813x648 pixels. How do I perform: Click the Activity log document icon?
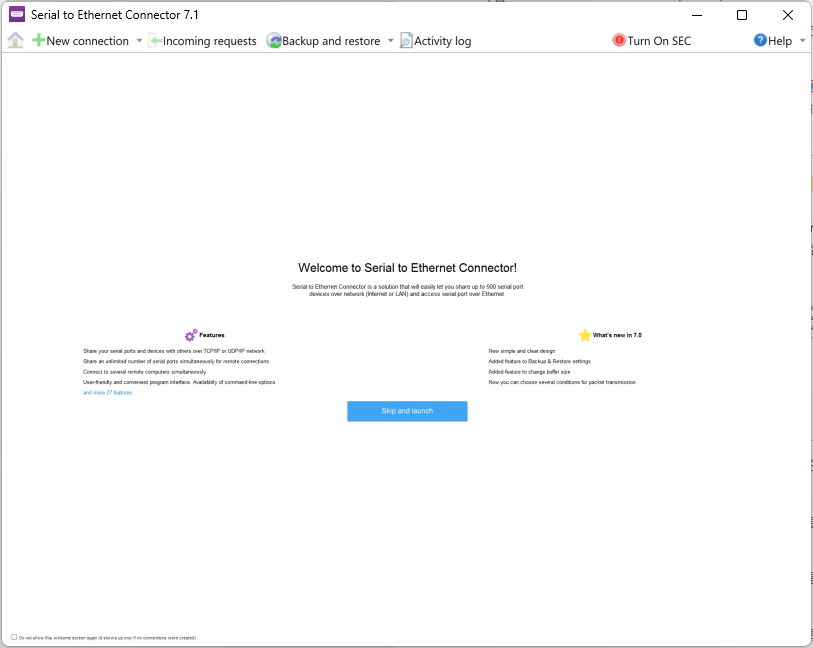[x=406, y=40]
